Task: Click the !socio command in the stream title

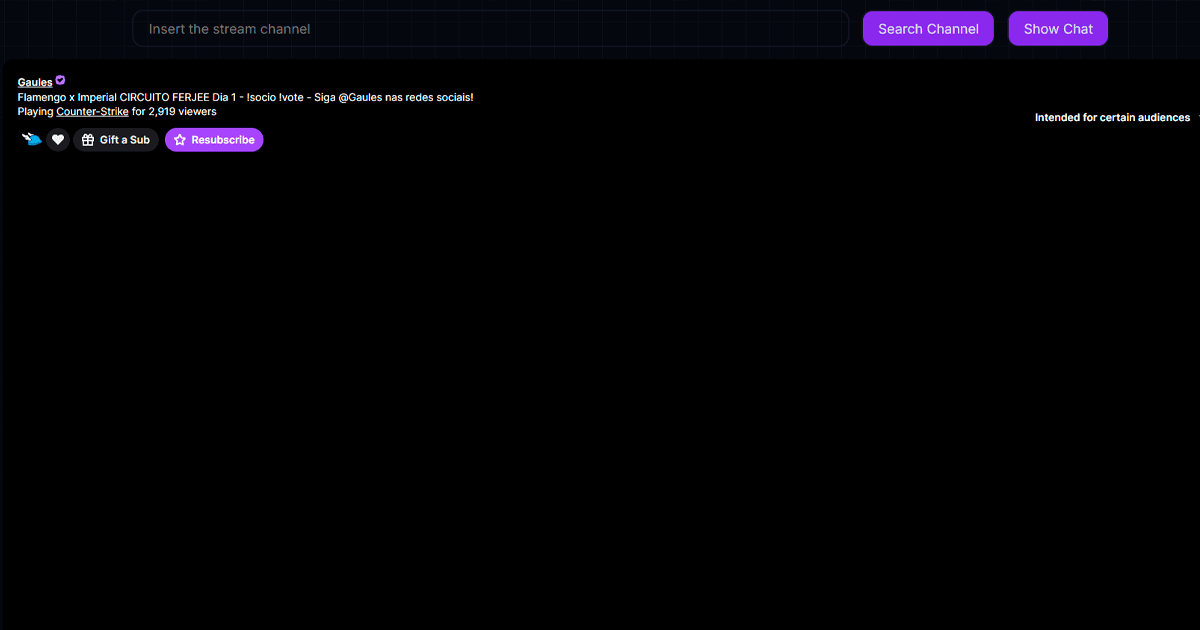Action: click(260, 97)
